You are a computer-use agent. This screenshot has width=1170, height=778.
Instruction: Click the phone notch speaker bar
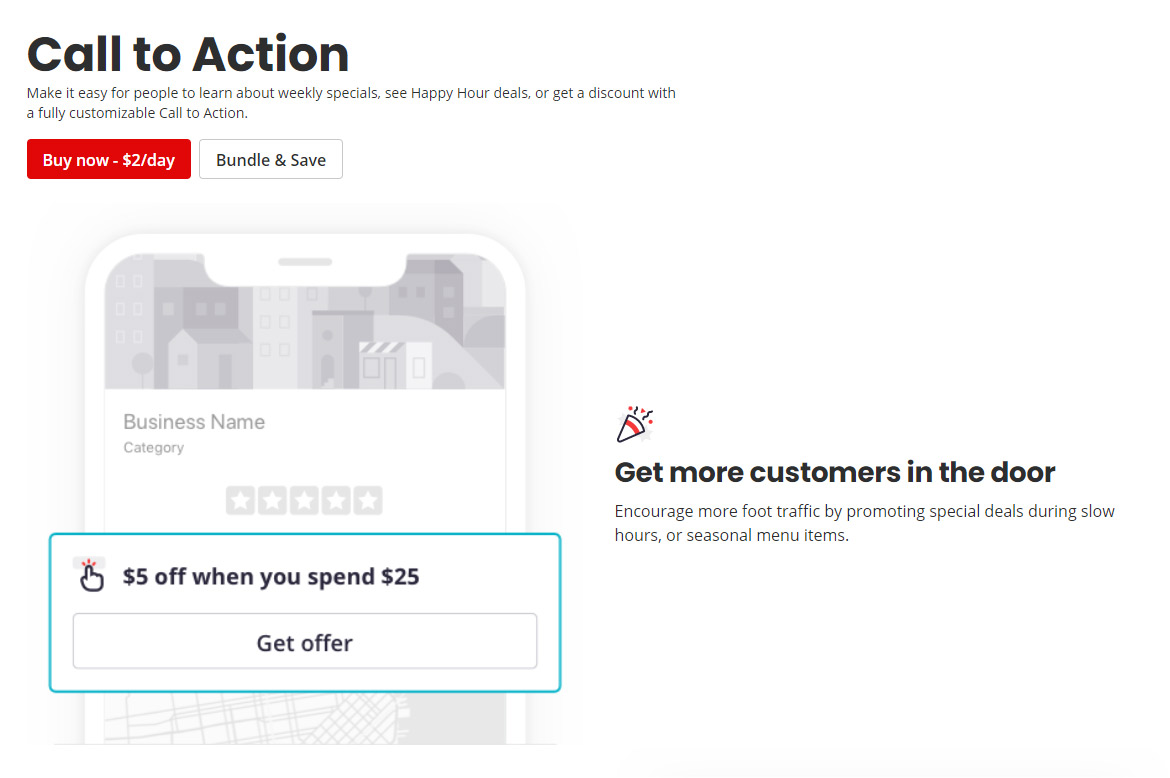305,262
